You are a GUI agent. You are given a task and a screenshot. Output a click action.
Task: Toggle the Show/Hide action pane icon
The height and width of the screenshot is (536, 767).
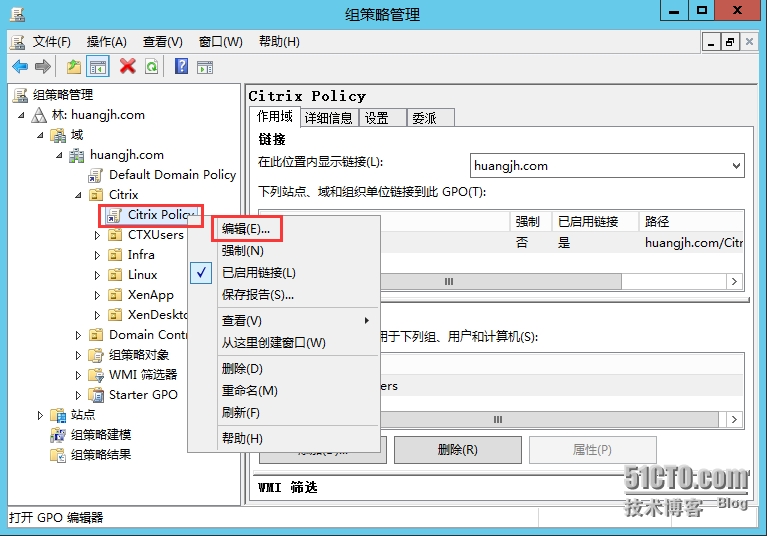coord(205,67)
